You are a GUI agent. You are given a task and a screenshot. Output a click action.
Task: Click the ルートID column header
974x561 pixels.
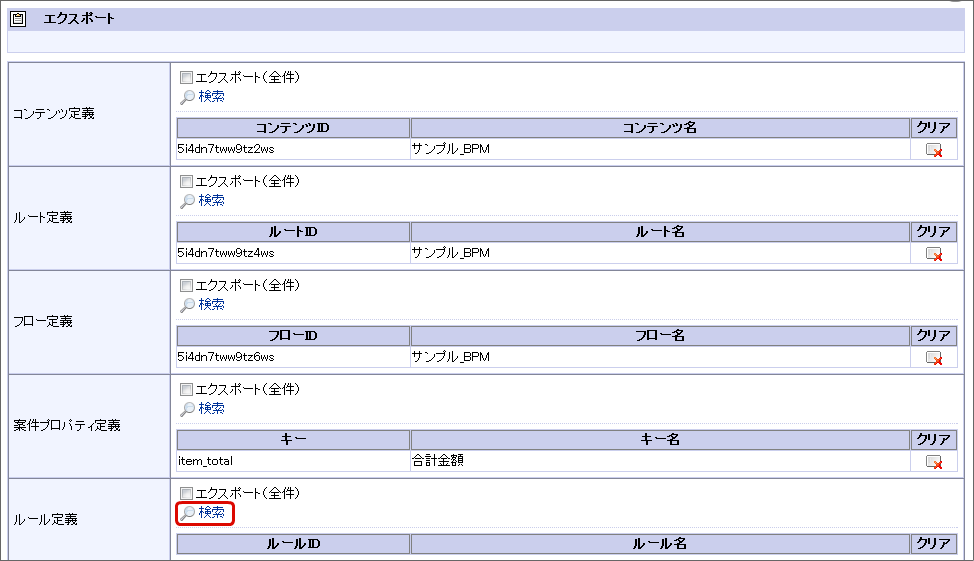coord(293,232)
